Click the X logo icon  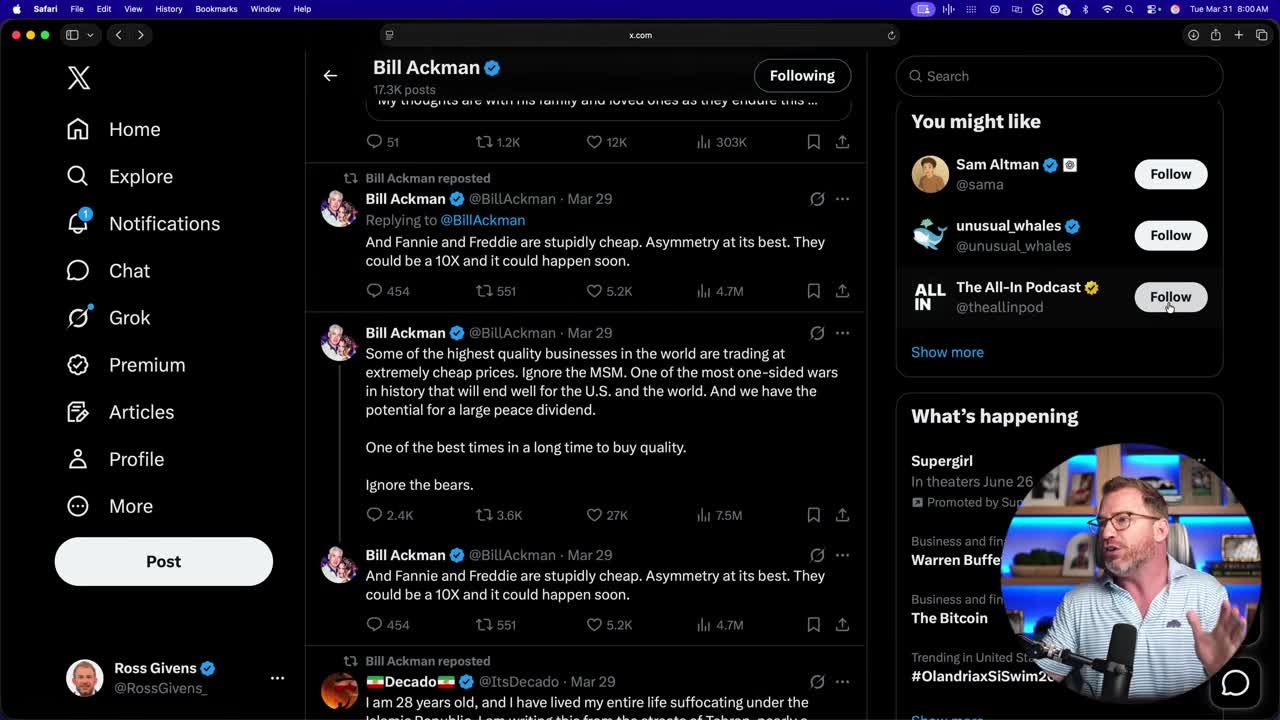[79, 77]
